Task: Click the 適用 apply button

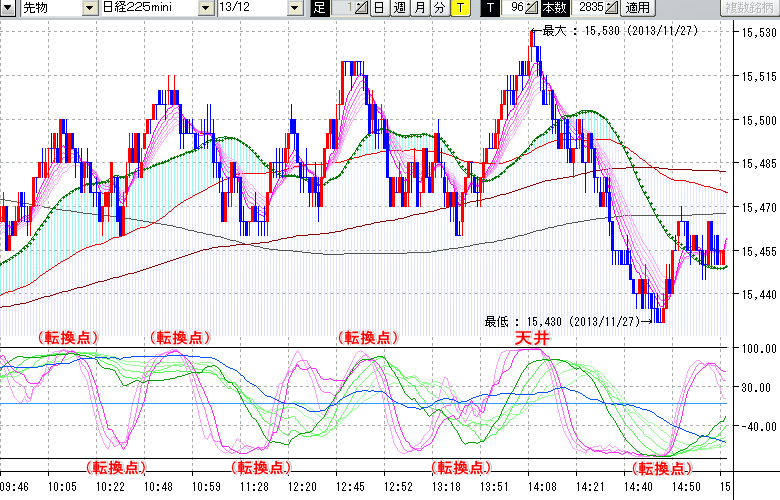Action: pyautogui.click(x=637, y=8)
